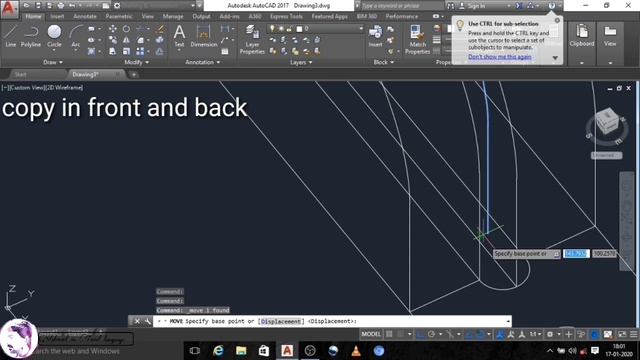
Task: Select the Dimension tool
Action: tap(203, 36)
